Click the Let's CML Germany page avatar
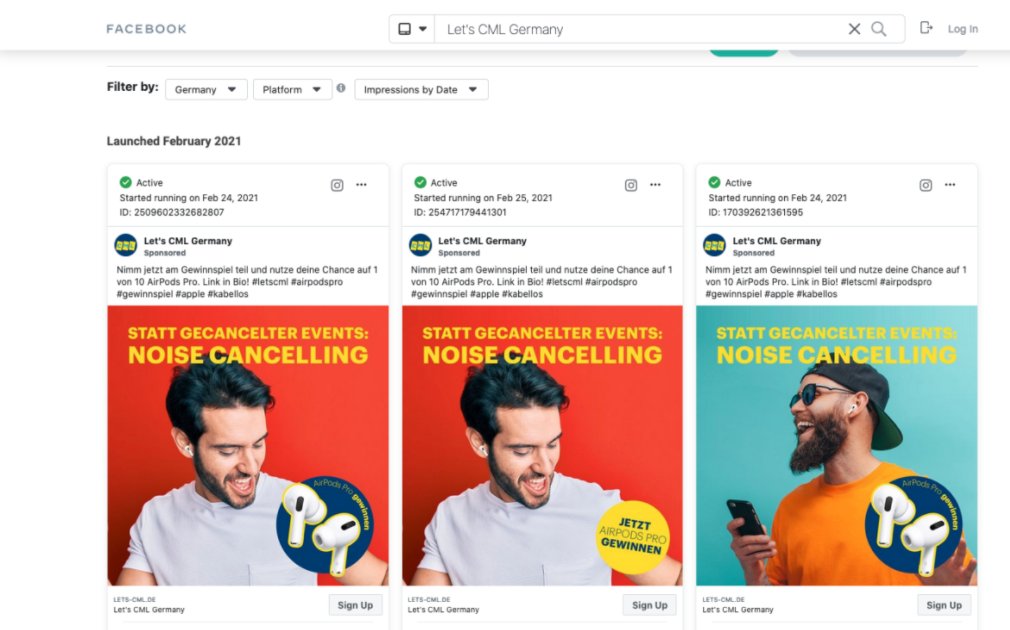The height and width of the screenshot is (630, 1010). tap(125, 245)
